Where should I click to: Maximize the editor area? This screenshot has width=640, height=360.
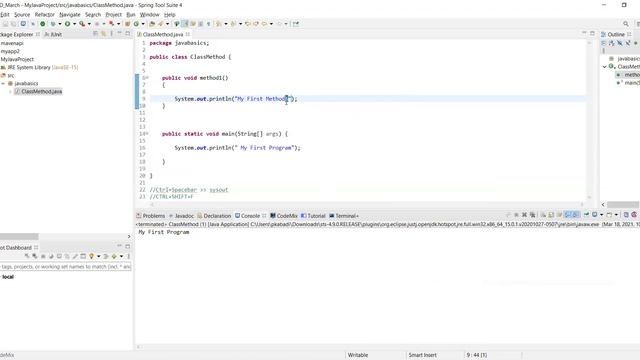coord(592,33)
